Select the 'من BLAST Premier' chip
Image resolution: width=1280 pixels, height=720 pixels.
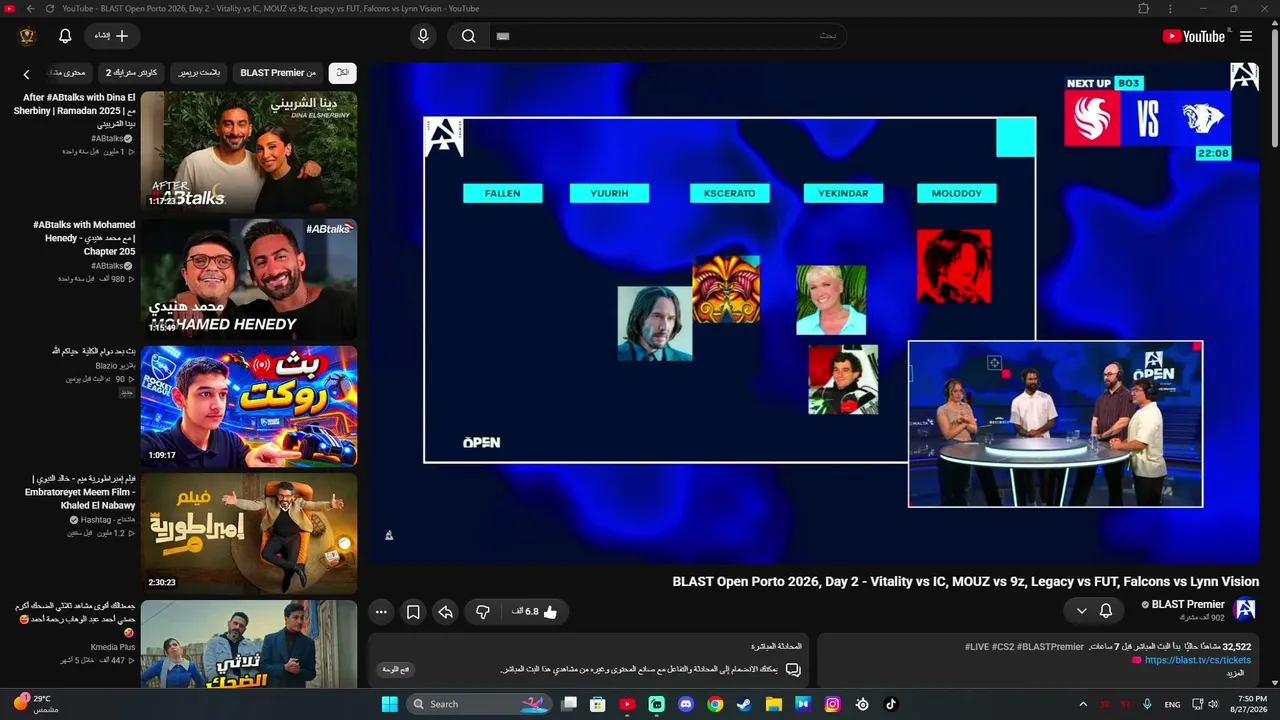pyautogui.click(x=278, y=73)
